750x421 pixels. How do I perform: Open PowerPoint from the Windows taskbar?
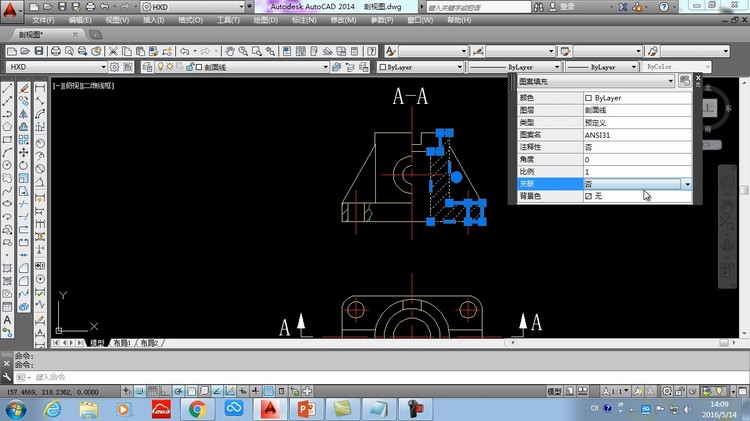point(307,409)
